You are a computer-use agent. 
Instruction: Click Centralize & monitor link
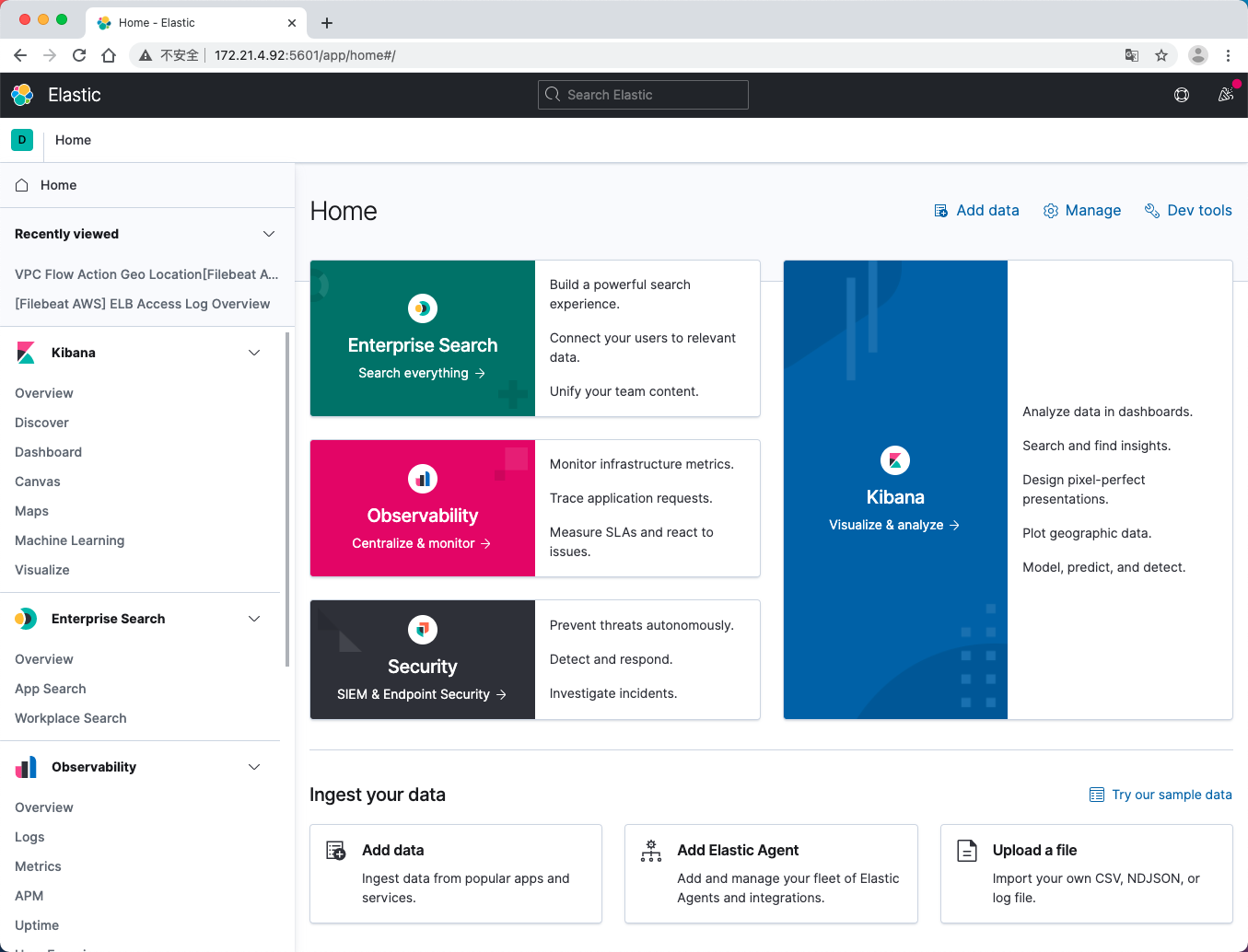coord(422,543)
